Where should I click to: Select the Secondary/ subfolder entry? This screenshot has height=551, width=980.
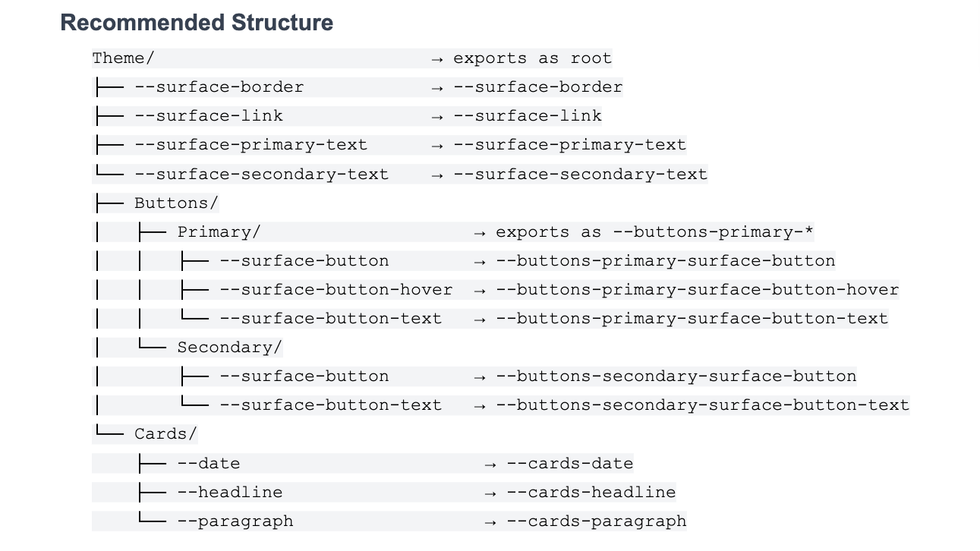[229, 347]
